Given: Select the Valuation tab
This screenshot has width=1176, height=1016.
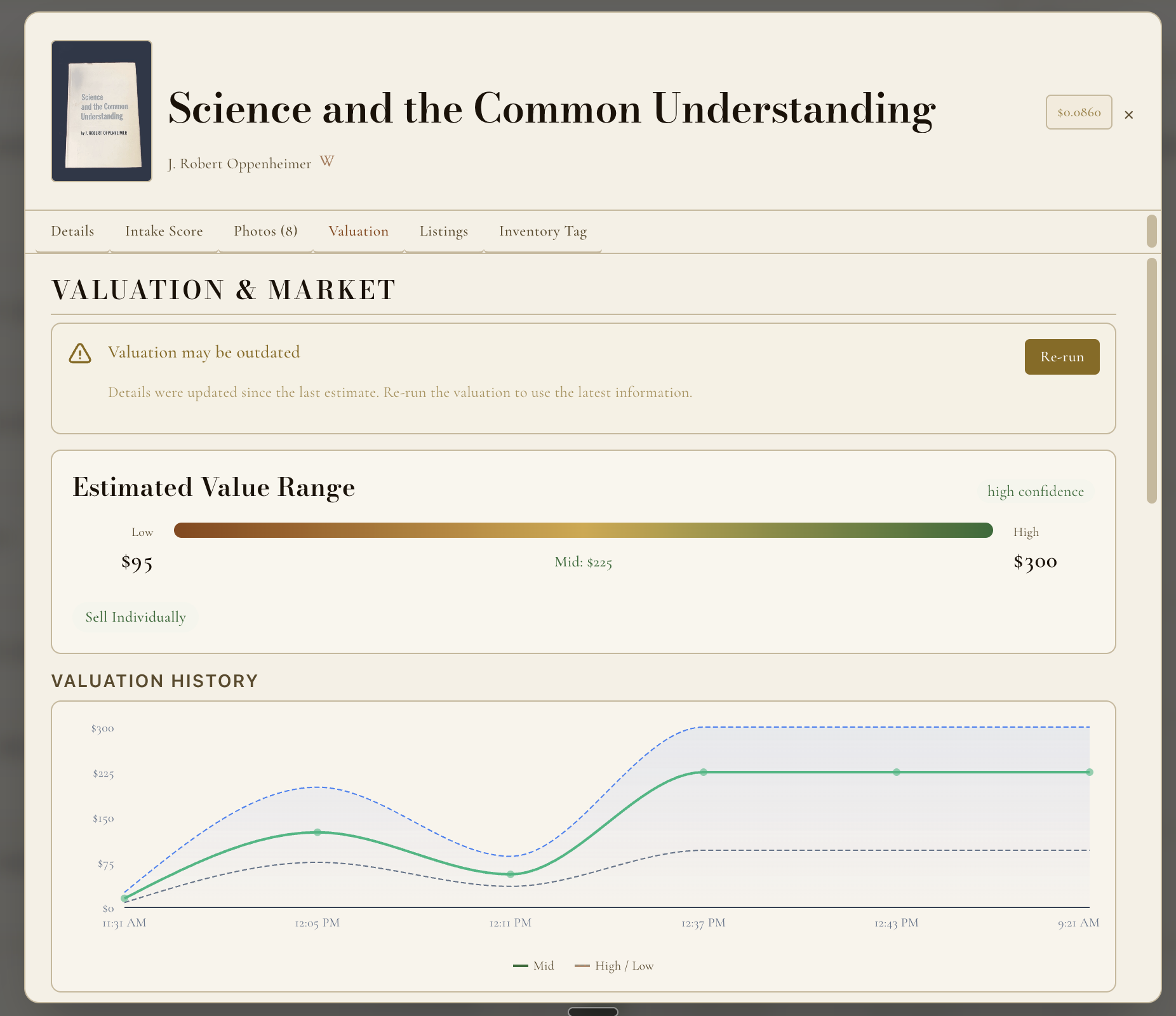Looking at the screenshot, I should 358,231.
